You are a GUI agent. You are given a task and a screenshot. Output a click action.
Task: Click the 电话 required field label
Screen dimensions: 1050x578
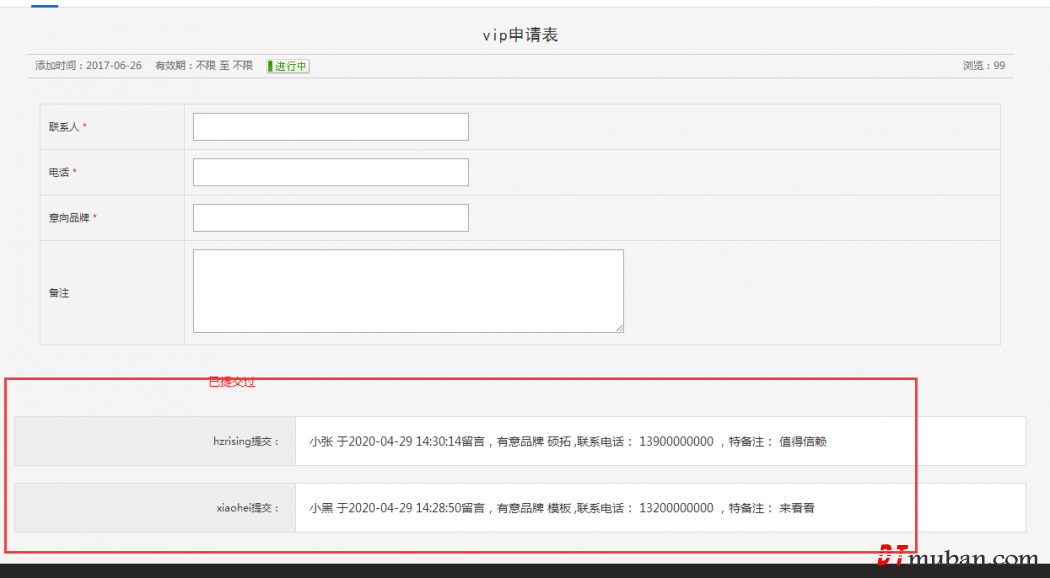click(x=62, y=172)
